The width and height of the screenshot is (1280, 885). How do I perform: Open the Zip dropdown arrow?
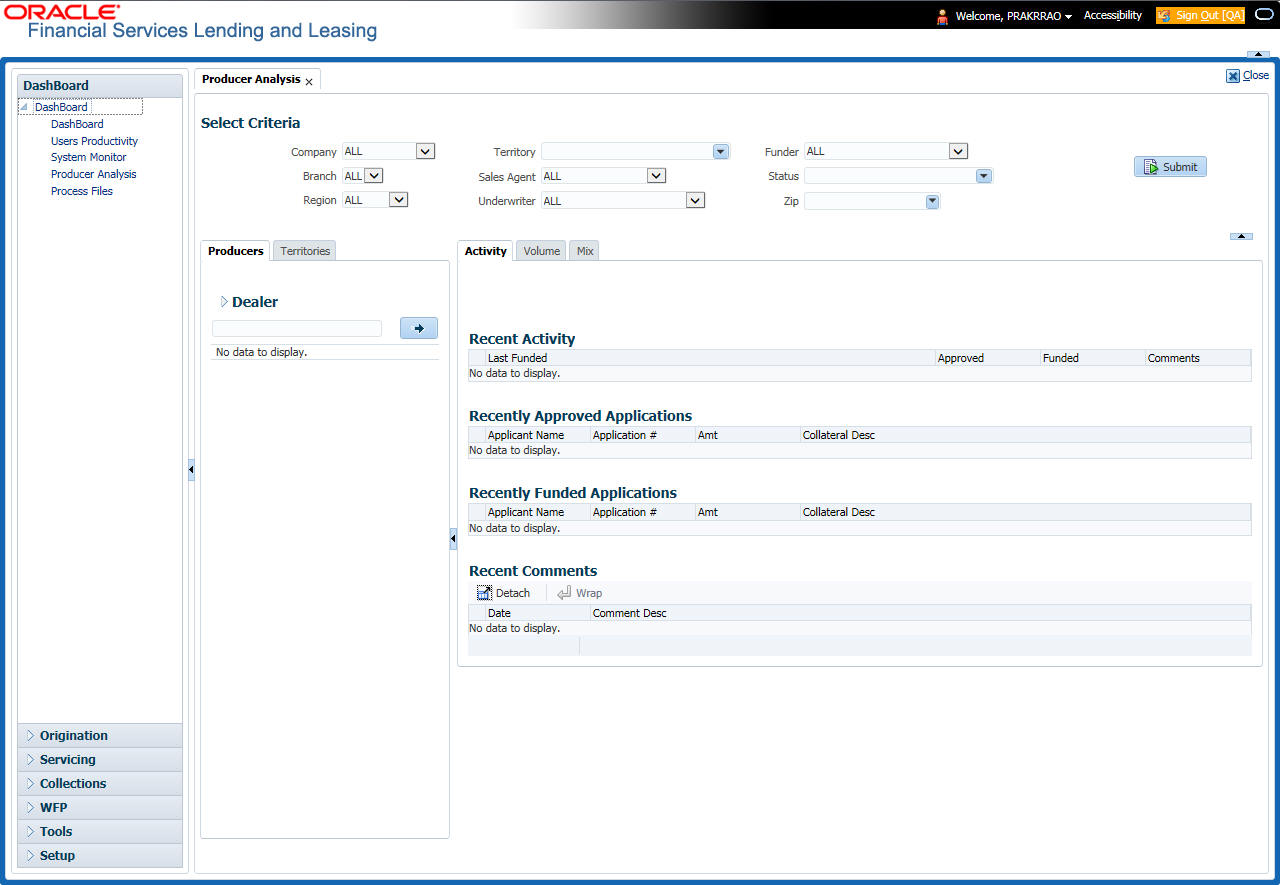pos(932,202)
